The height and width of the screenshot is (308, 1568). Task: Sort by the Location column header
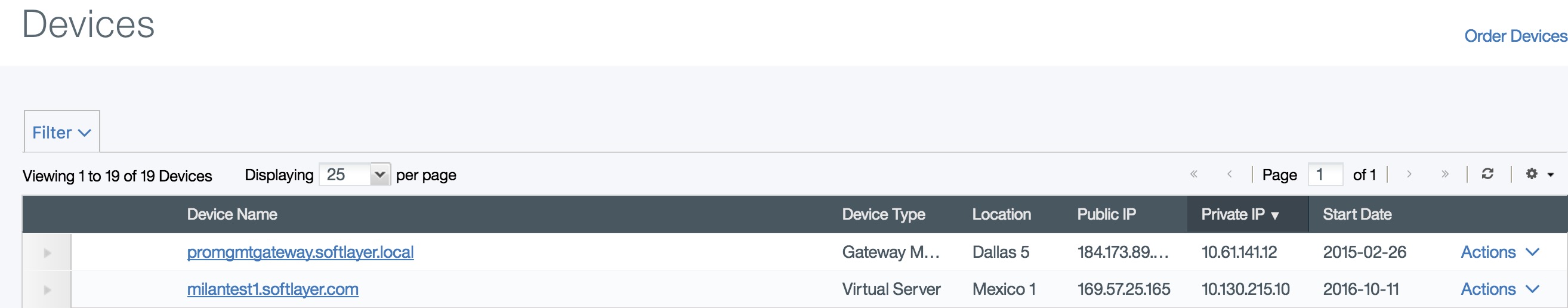1001,214
